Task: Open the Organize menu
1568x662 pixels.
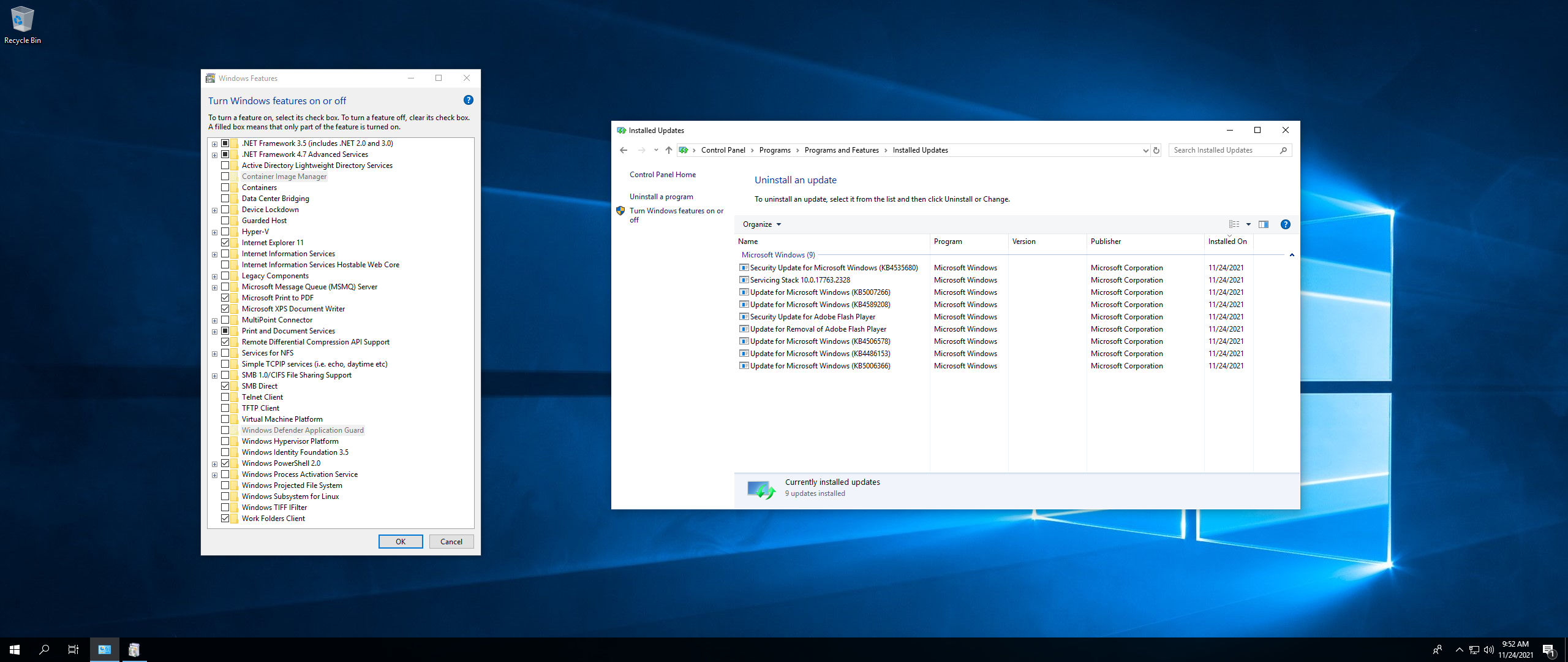Action: tap(761, 224)
